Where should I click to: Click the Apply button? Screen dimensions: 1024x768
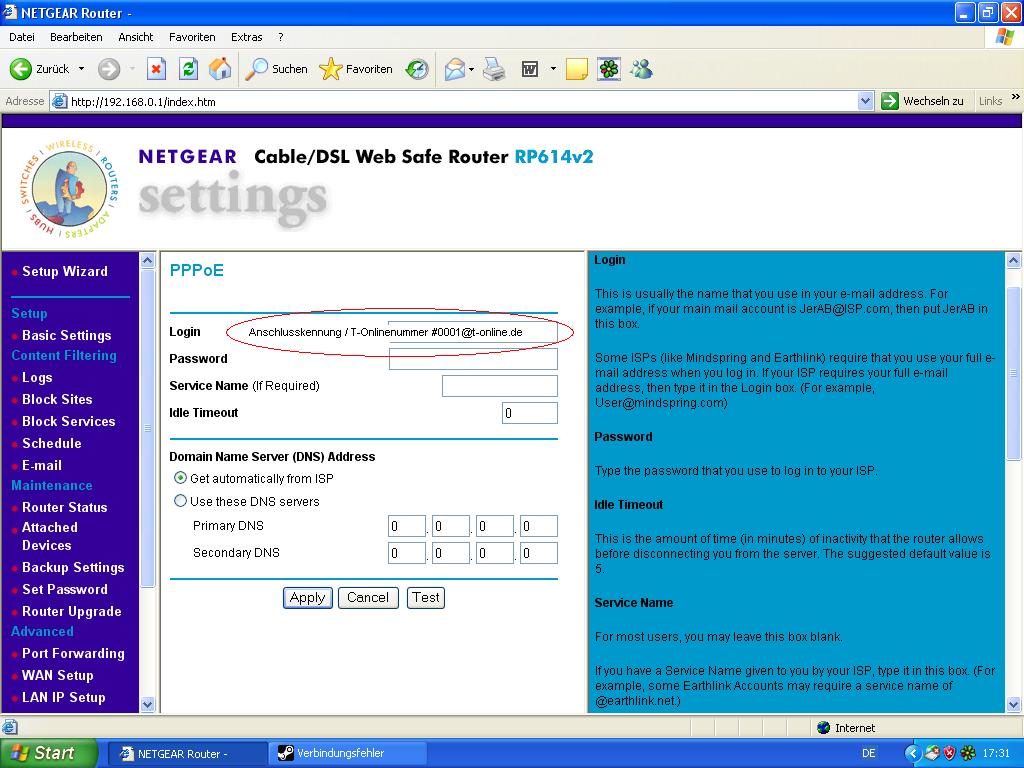coord(308,598)
